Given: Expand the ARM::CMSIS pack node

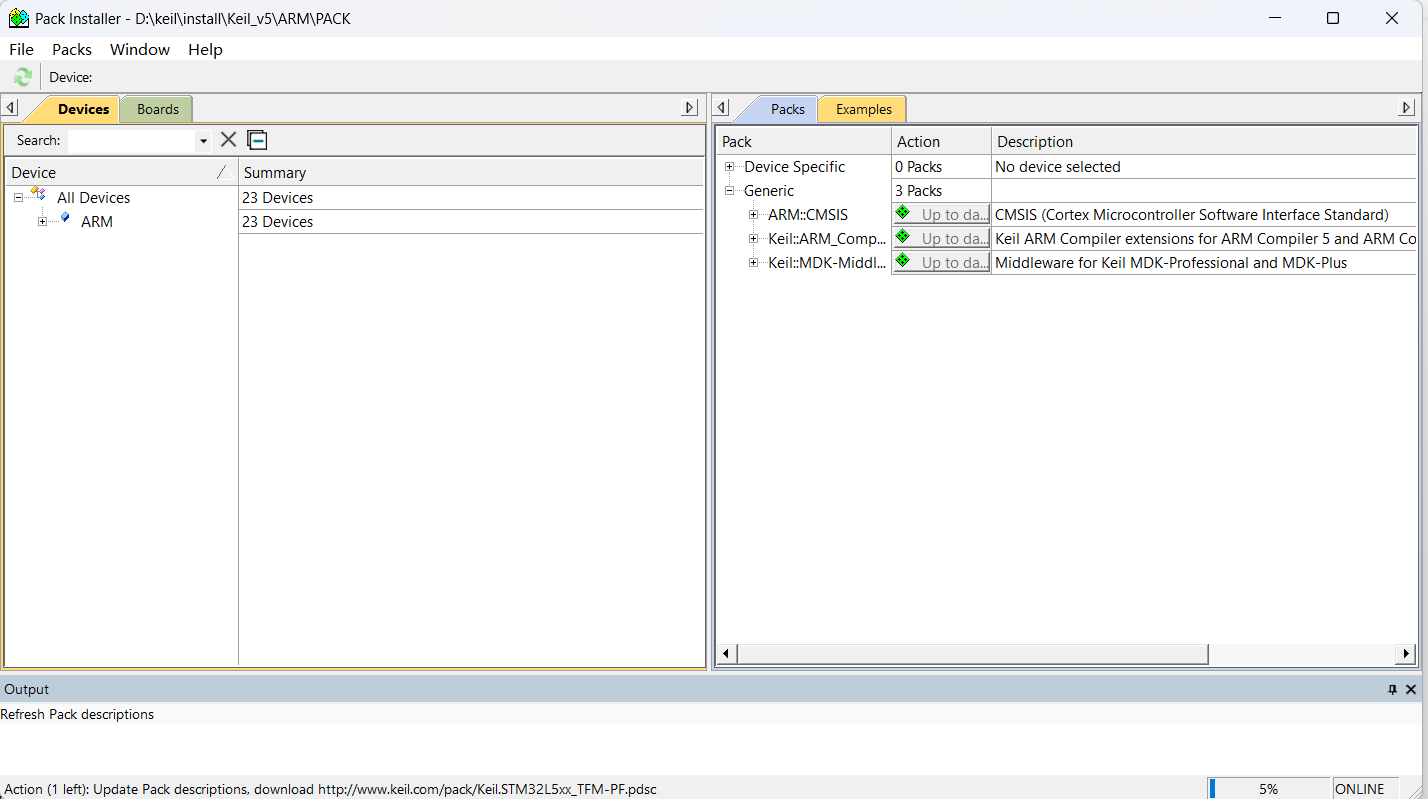Looking at the screenshot, I should point(754,215).
